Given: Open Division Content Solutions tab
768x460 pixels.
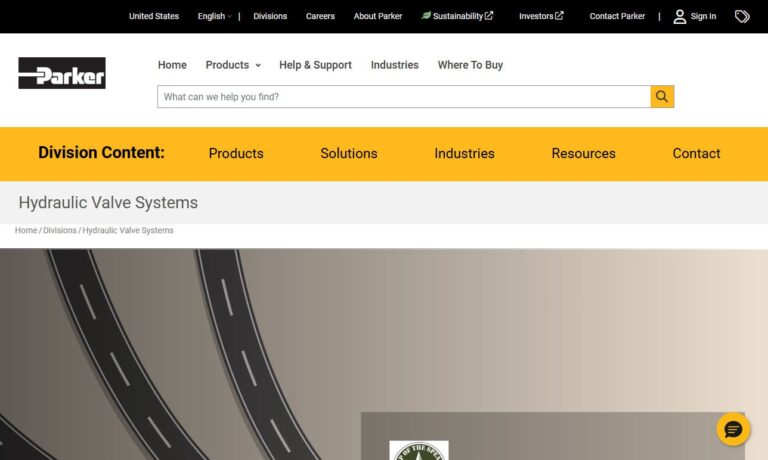Looking at the screenshot, I should tap(349, 153).
